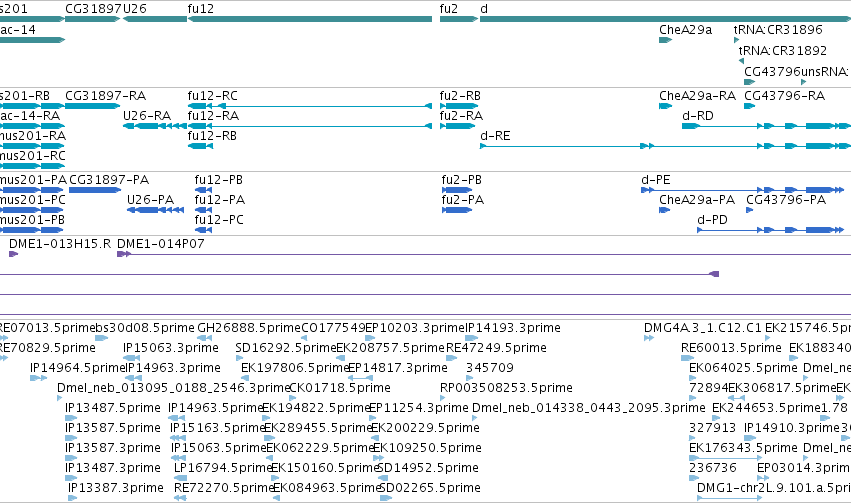
Task: Select protein U26-PA
Action: [155, 210]
